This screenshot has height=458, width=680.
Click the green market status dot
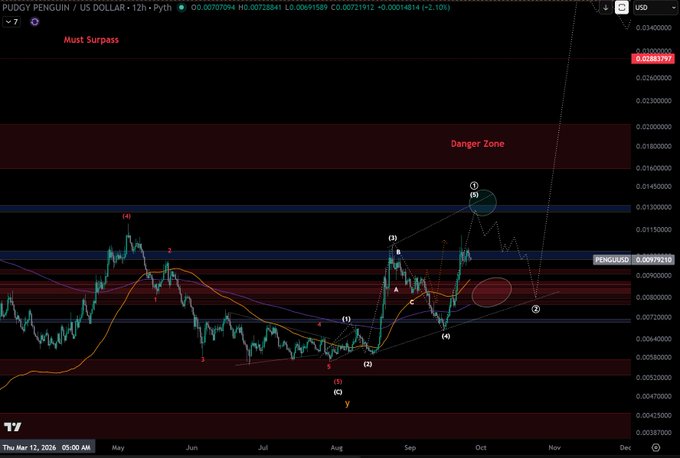182,7
